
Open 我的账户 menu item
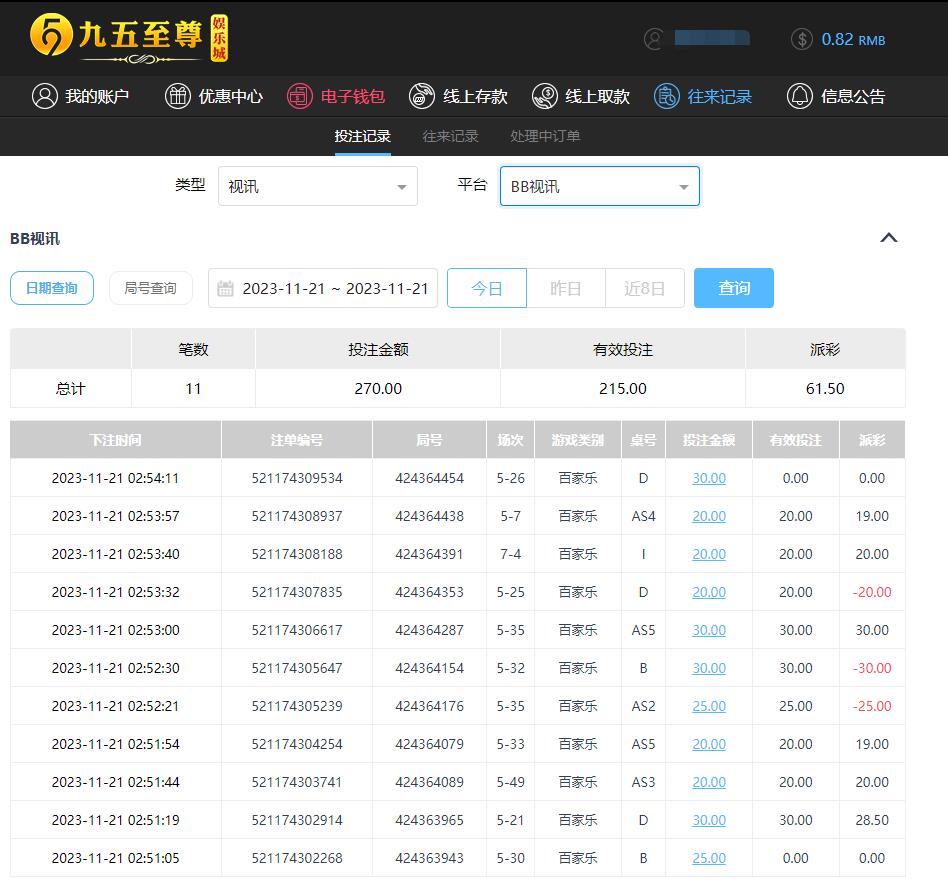coord(80,96)
